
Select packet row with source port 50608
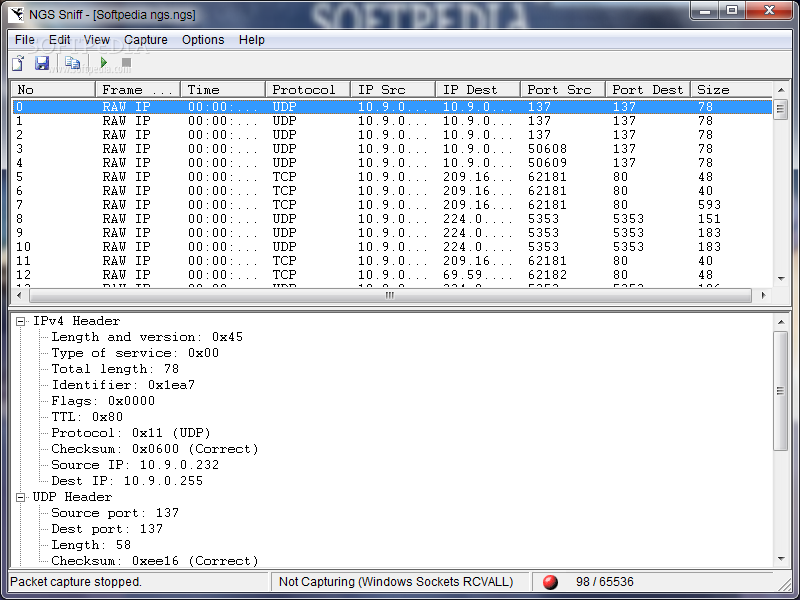[x=392, y=149]
